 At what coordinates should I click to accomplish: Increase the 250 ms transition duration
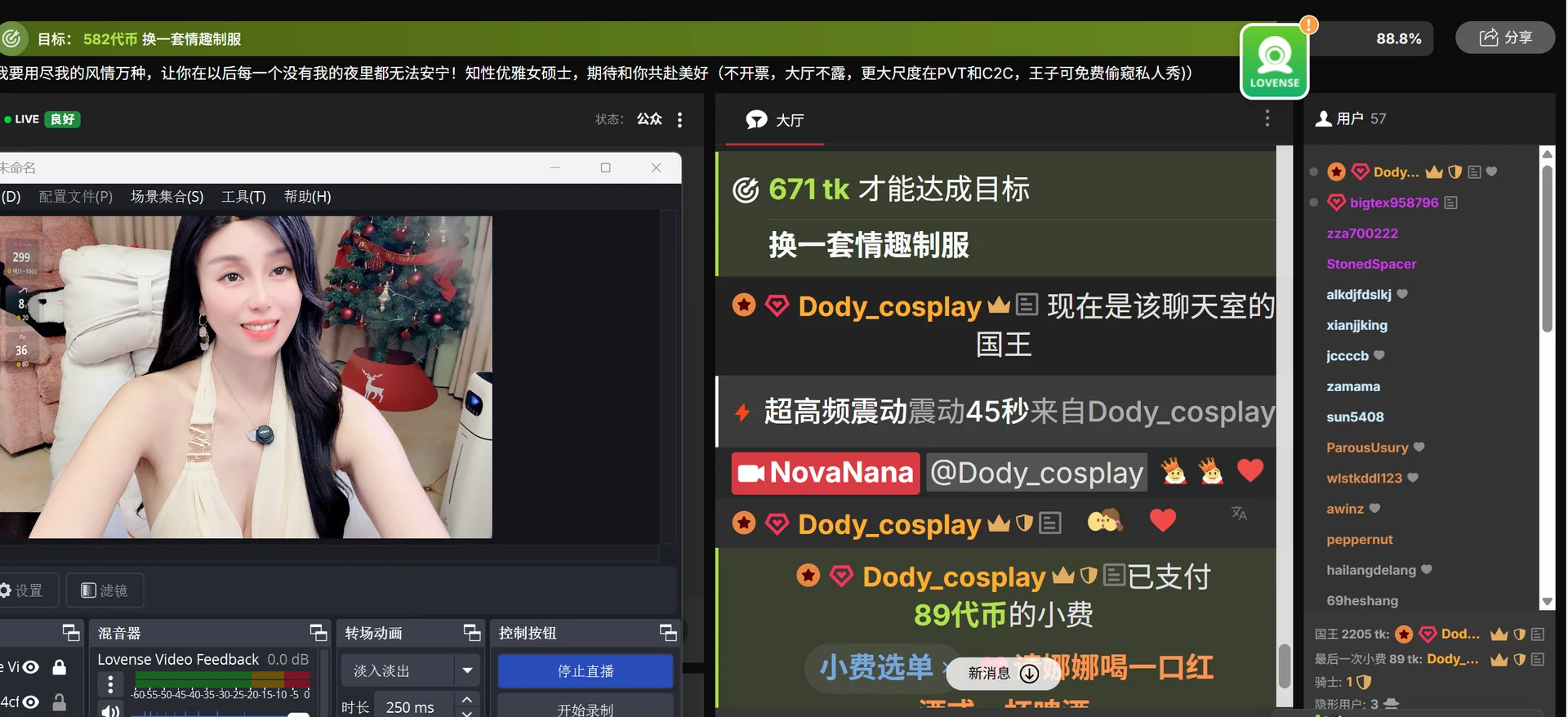466,700
